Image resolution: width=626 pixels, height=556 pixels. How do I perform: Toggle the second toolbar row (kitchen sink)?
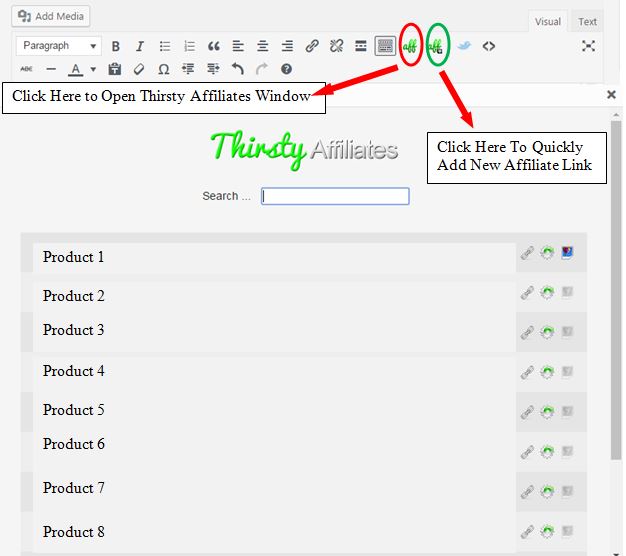point(385,46)
